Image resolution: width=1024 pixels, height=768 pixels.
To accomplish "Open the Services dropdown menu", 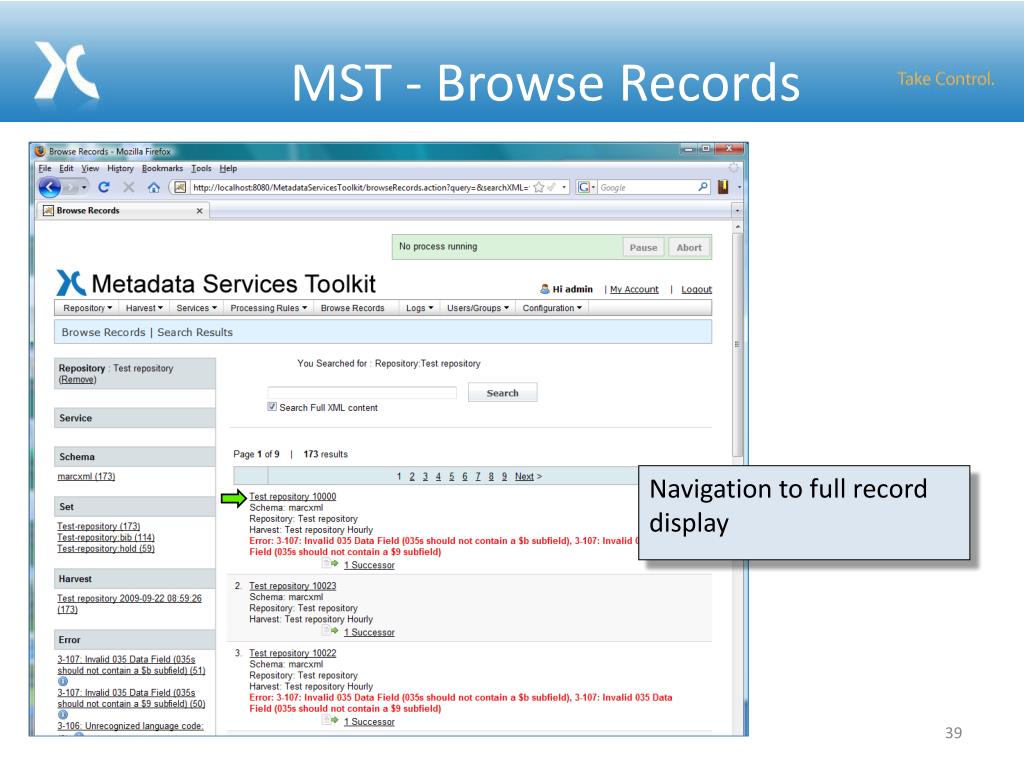I will (x=197, y=308).
